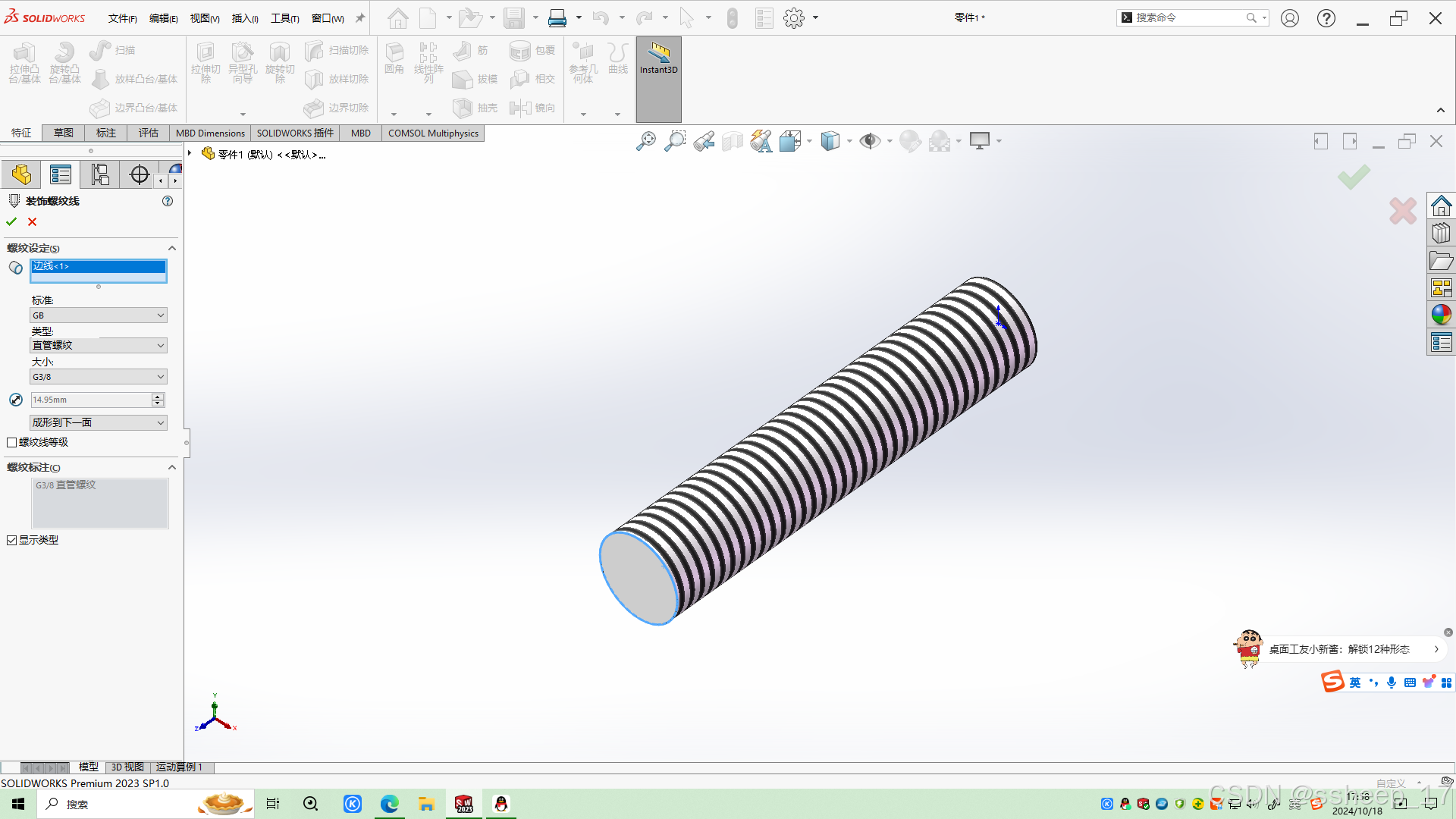Open the 标准 GB dropdown
The width and height of the screenshot is (1456, 819).
[x=98, y=315]
